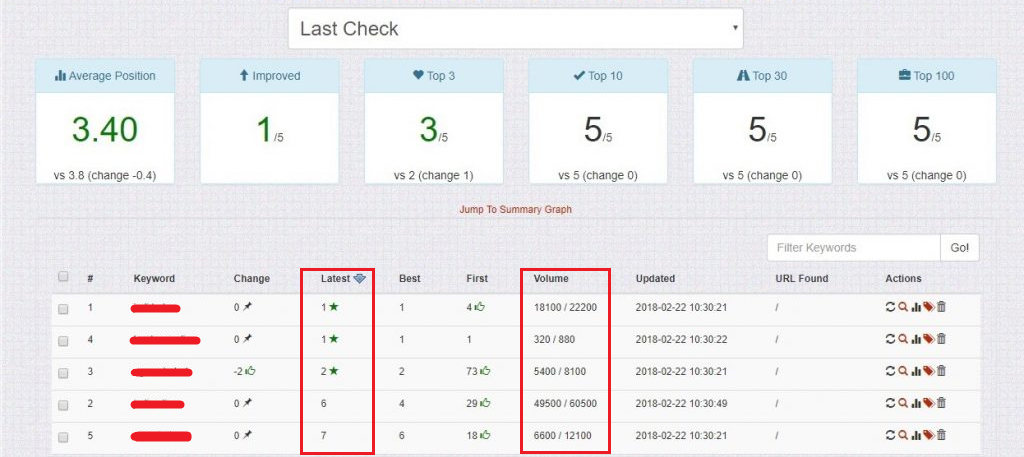Sort table by URL Found column header
1024x457 pixels.
pos(801,278)
